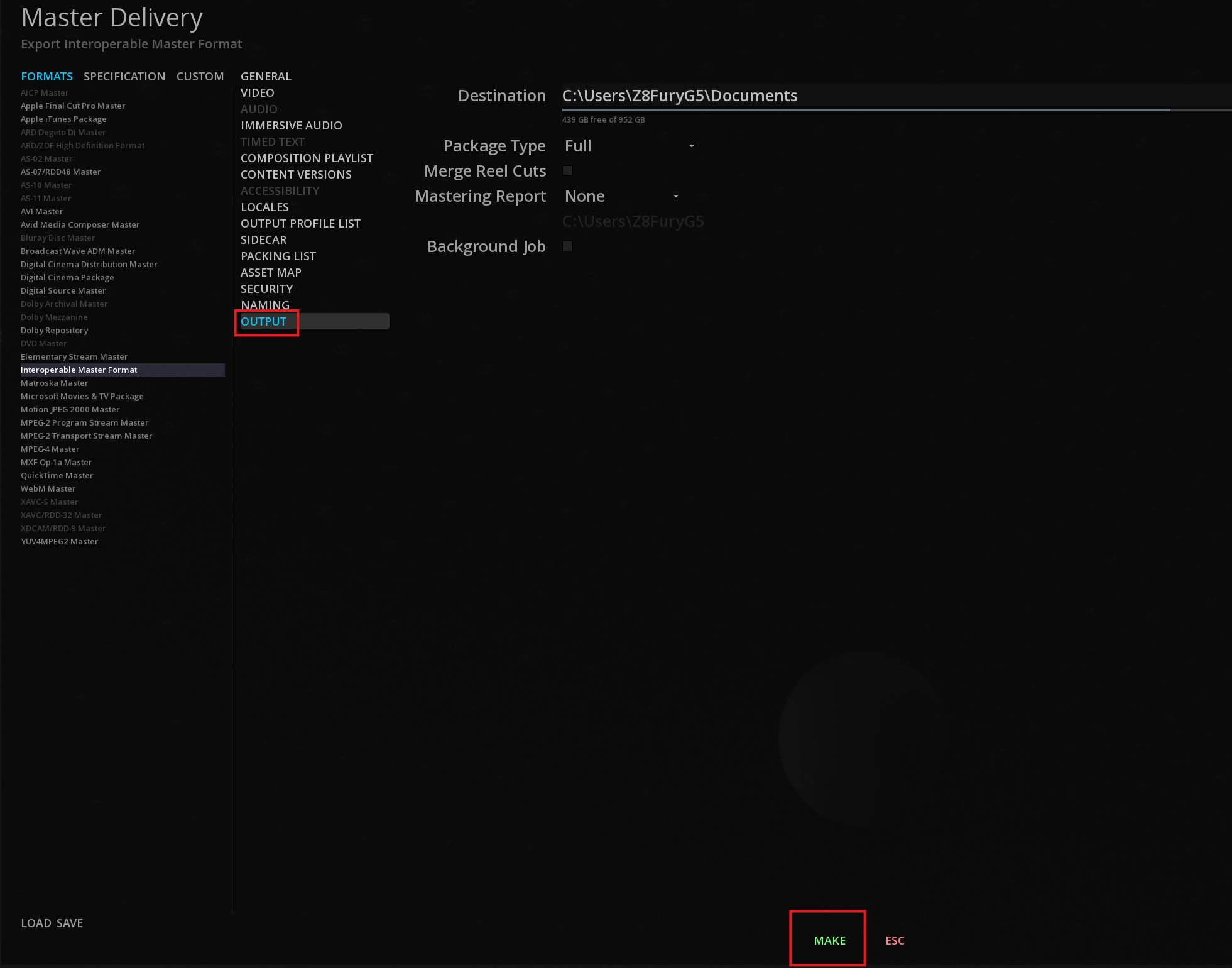Open the FORMATS tab

pos(46,76)
